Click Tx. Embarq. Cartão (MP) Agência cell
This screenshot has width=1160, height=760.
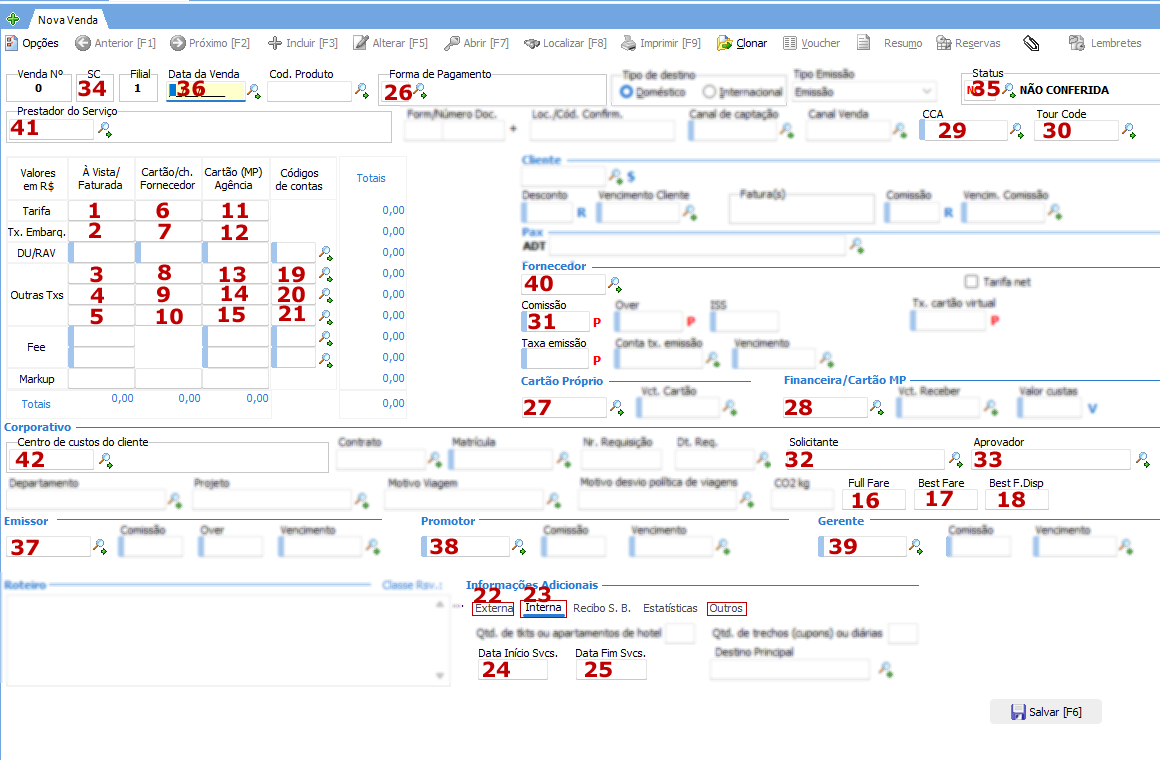tap(236, 232)
